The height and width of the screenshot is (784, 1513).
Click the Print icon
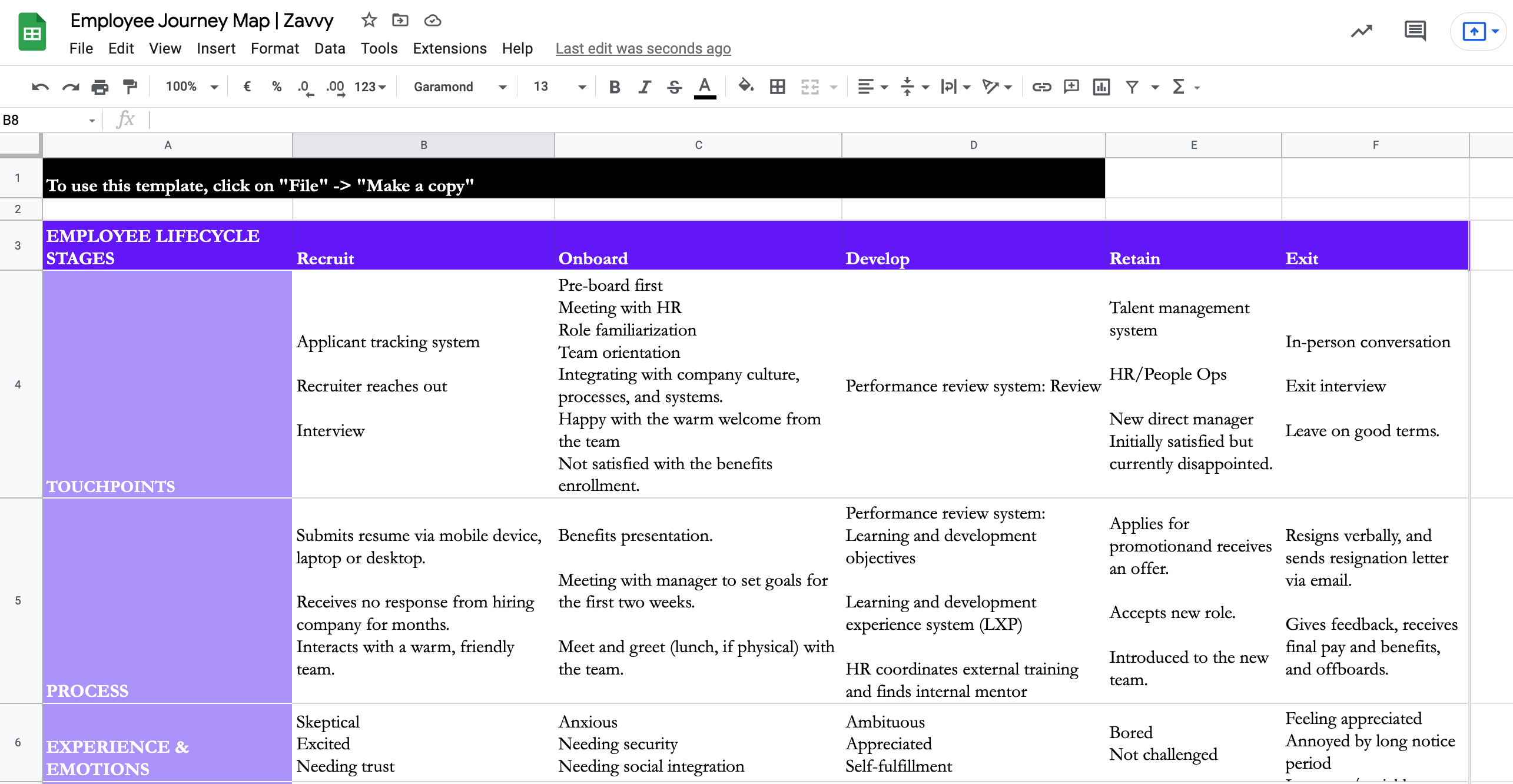(x=99, y=87)
